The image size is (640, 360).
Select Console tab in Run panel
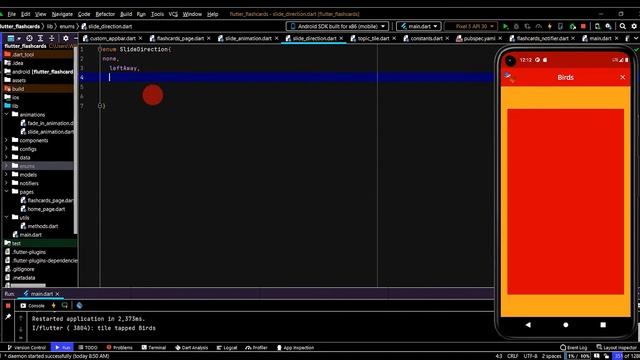32,305
